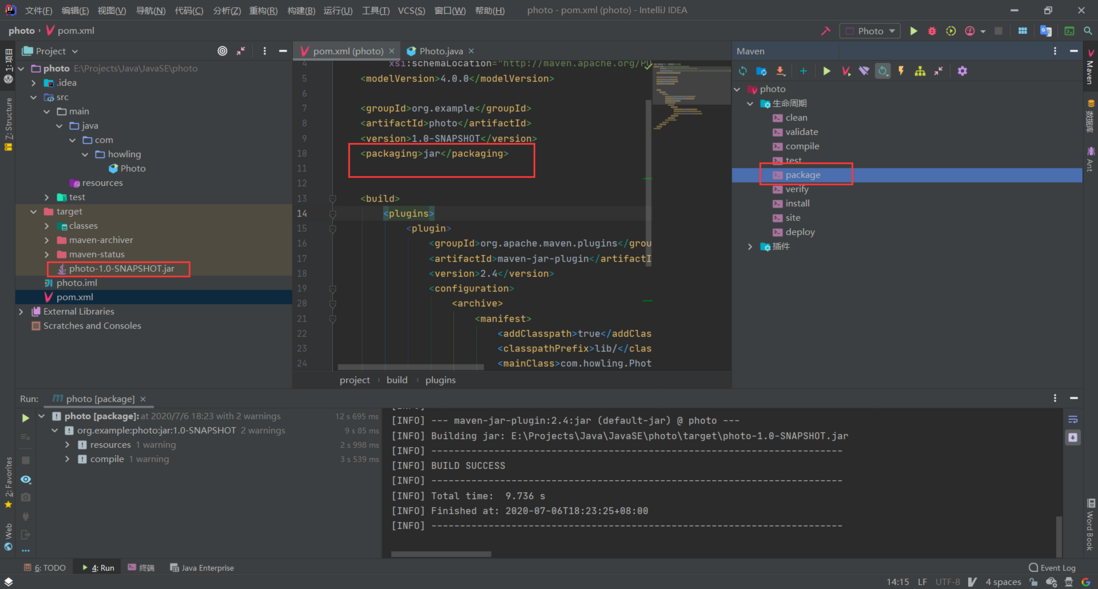Viewport: 1098px width, 589px height.
Task: Click the Run console vertical scrollbar
Action: [1058, 536]
